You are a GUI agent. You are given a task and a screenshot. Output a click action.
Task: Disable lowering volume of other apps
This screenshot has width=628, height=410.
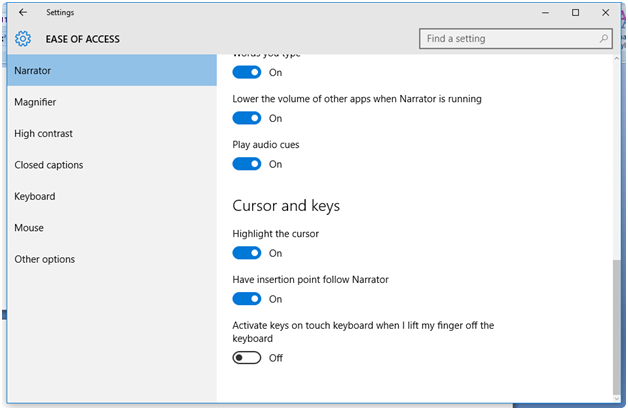coord(246,118)
